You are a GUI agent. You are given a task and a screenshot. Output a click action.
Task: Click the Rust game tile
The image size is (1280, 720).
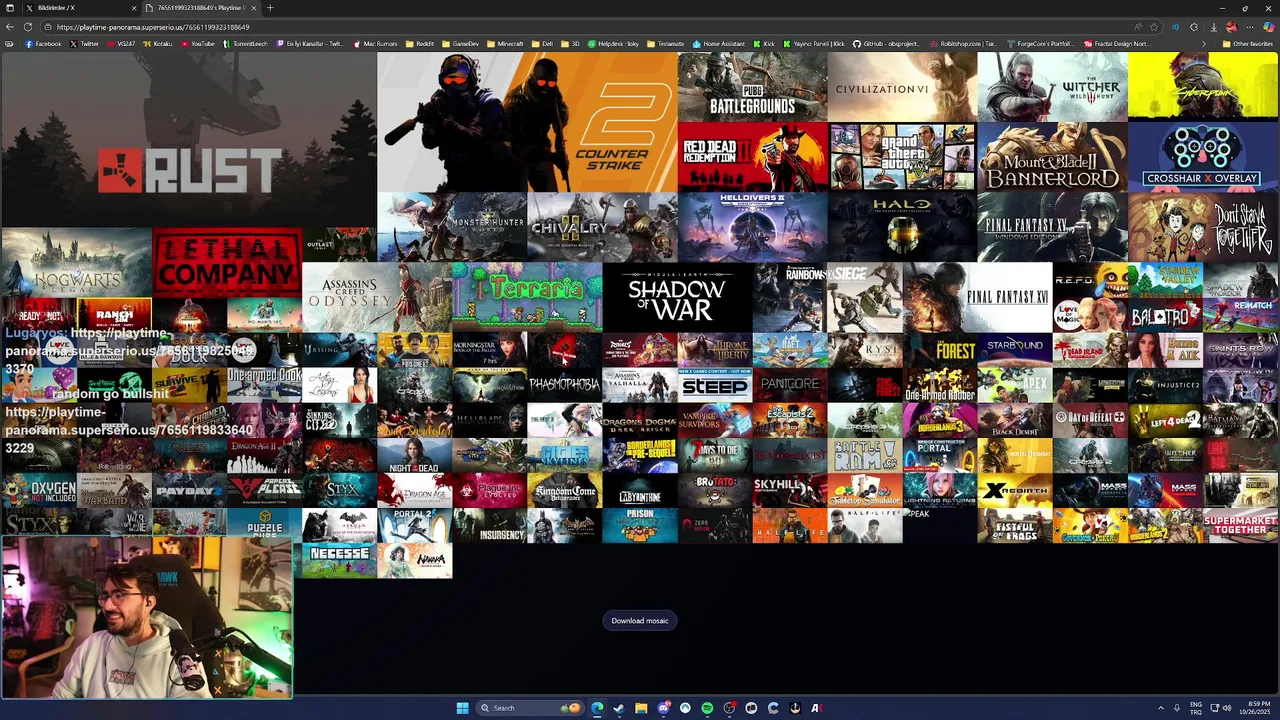tap(189, 139)
